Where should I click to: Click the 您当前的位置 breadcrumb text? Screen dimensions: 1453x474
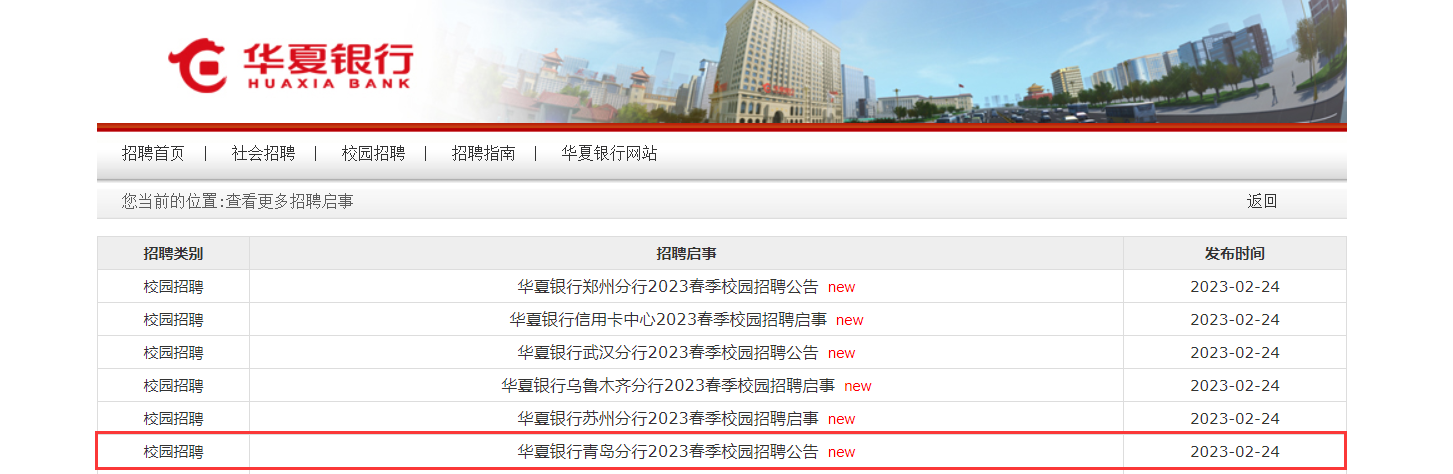point(238,201)
